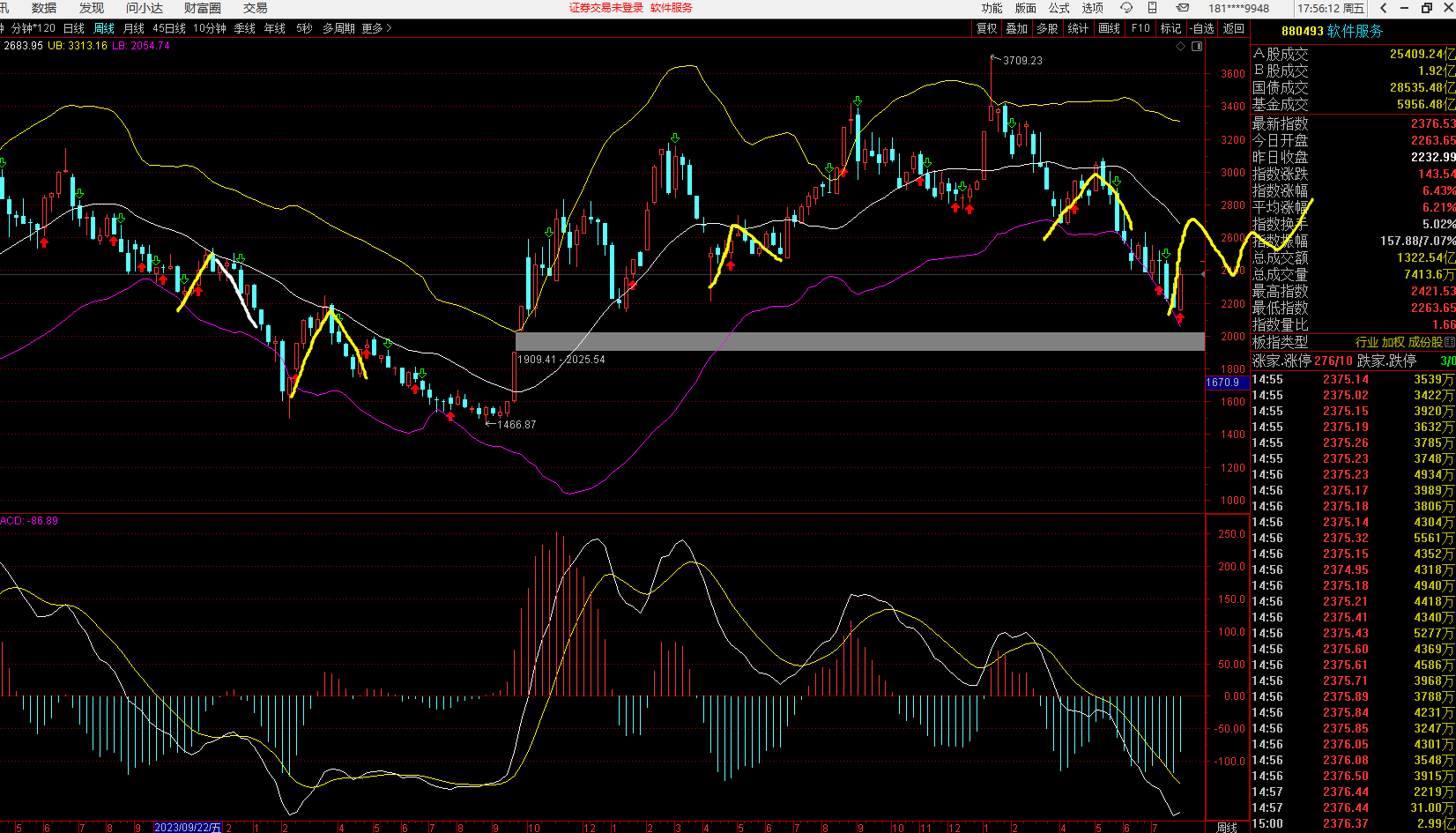Click the back arrow in title bar
Viewport: 1456px width, 833px height.
(1384, 8)
